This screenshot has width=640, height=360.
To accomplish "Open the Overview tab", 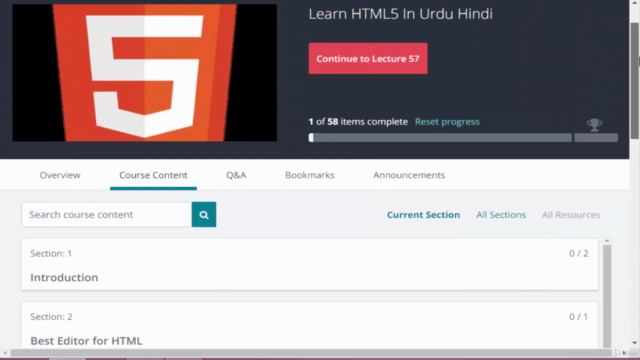I will pyautogui.click(x=60, y=175).
